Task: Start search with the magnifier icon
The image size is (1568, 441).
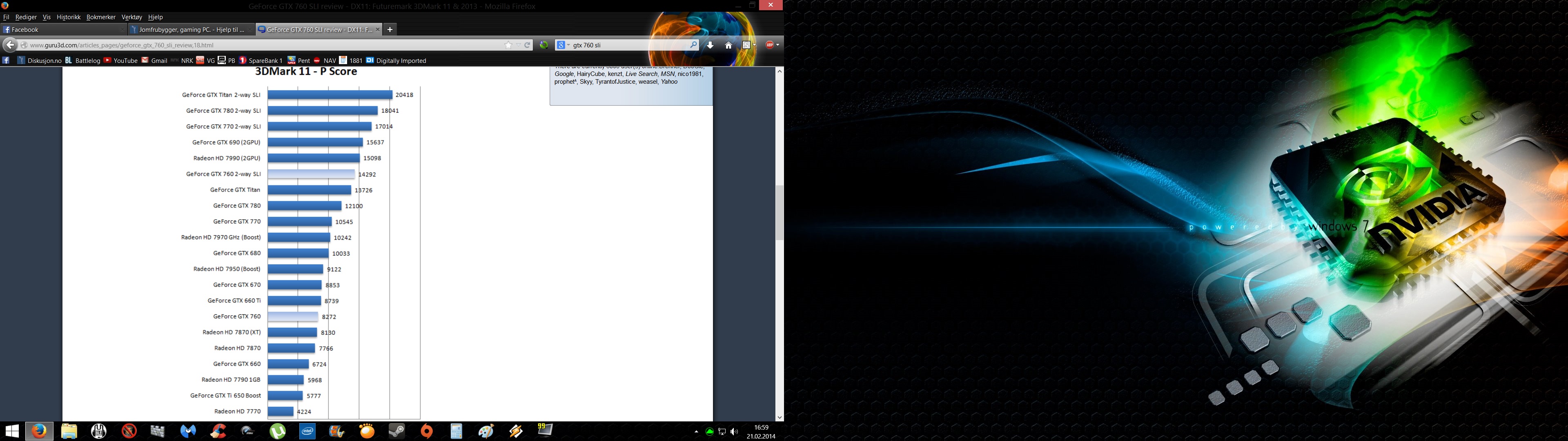Action: [x=693, y=45]
